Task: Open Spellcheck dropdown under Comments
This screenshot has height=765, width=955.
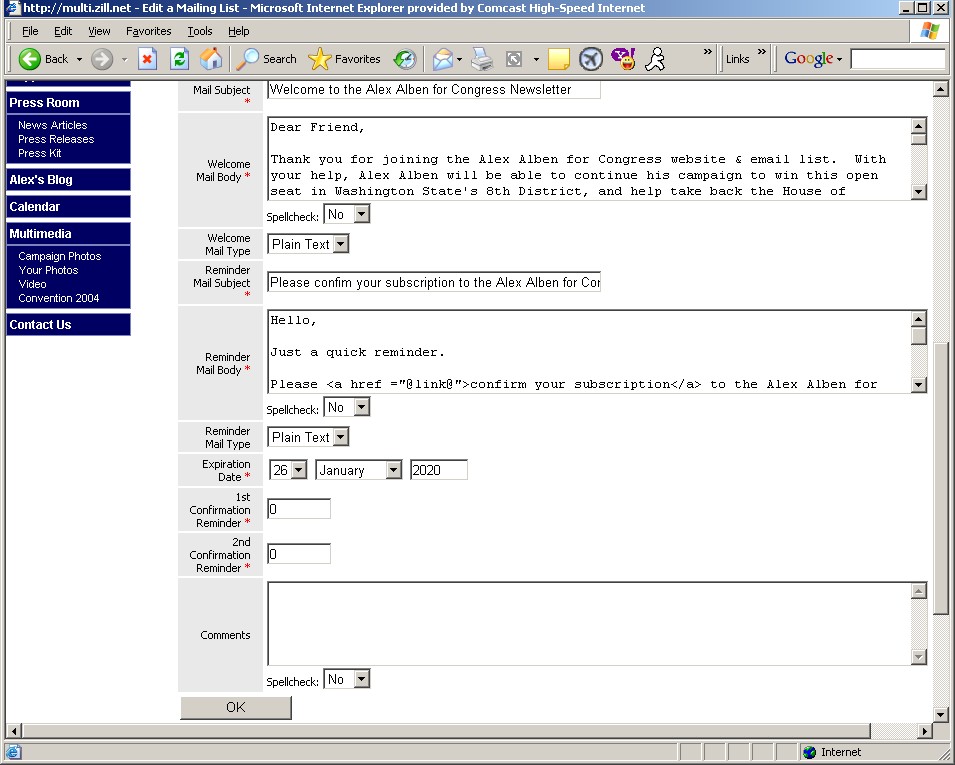Action: tap(360, 680)
